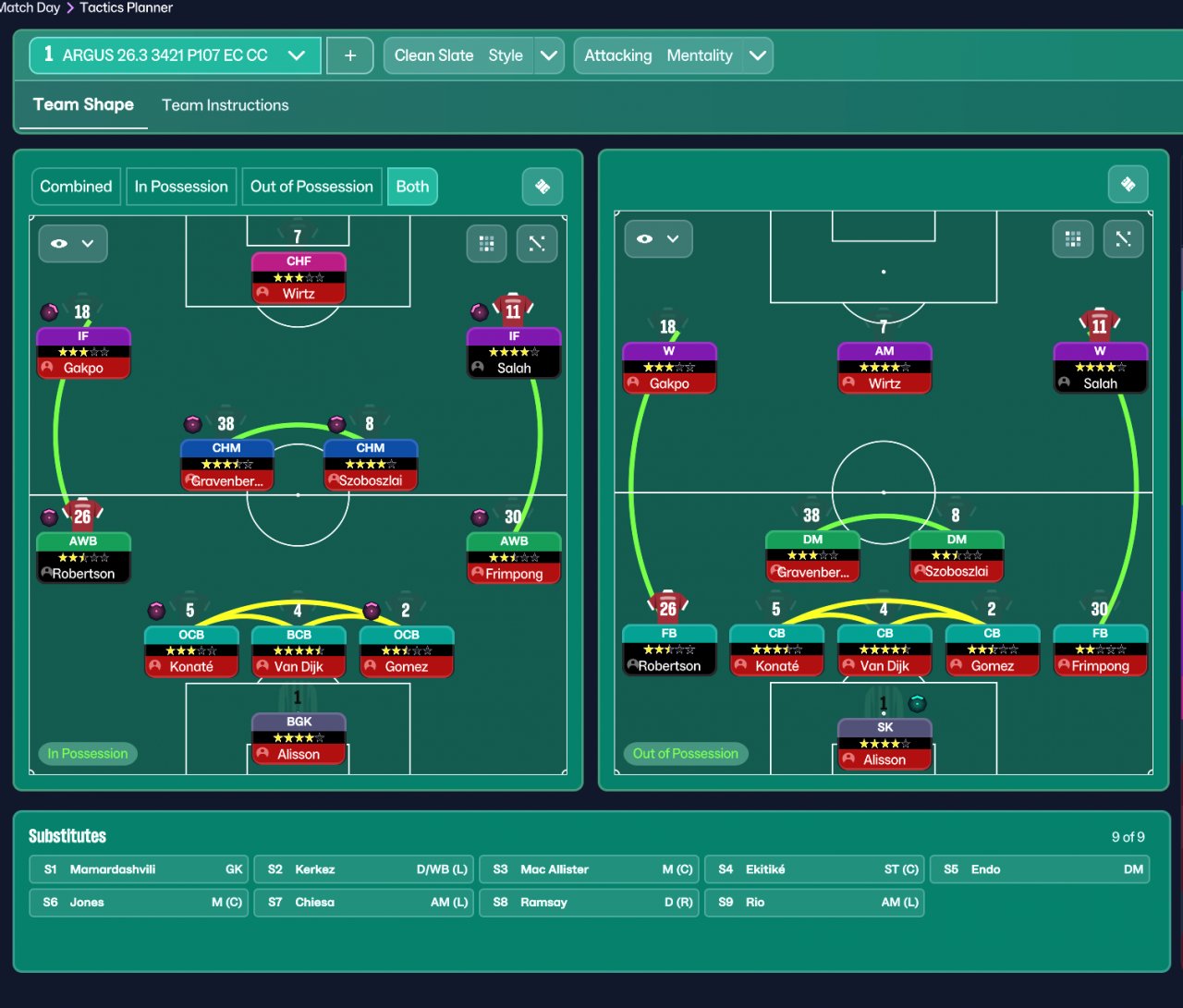This screenshot has width=1183, height=1008.
Task: Expand Out of Possession pitch with fullscreen icon
Action: tap(1123, 239)
